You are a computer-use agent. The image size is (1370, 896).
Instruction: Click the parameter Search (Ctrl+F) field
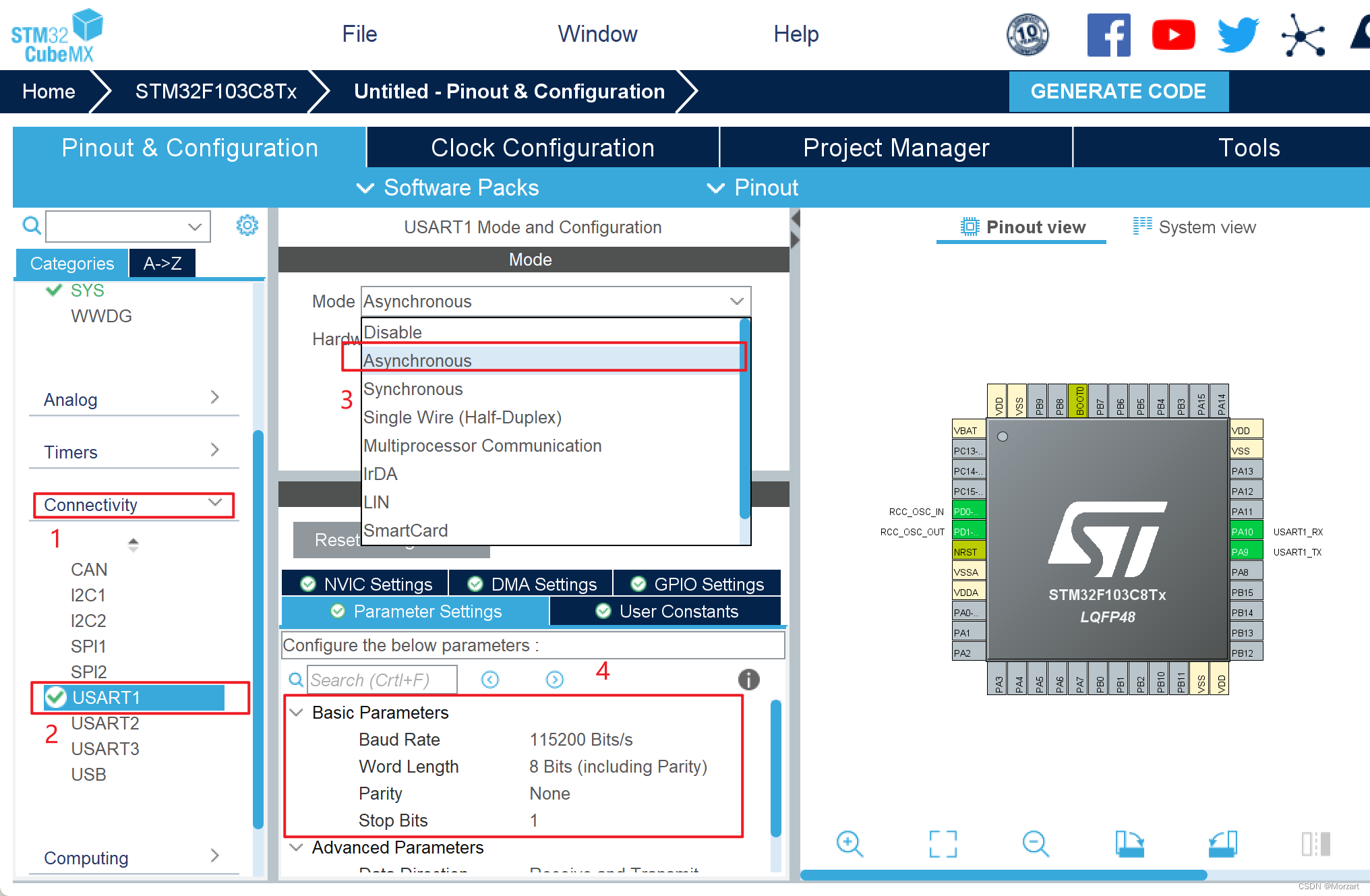coord(382,680)
